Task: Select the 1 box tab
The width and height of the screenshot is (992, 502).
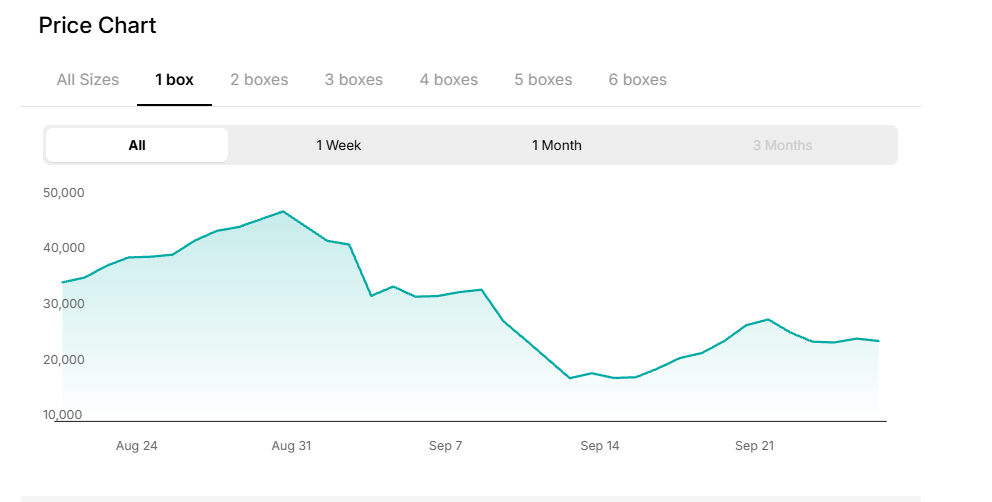Action: pos(175,80)
